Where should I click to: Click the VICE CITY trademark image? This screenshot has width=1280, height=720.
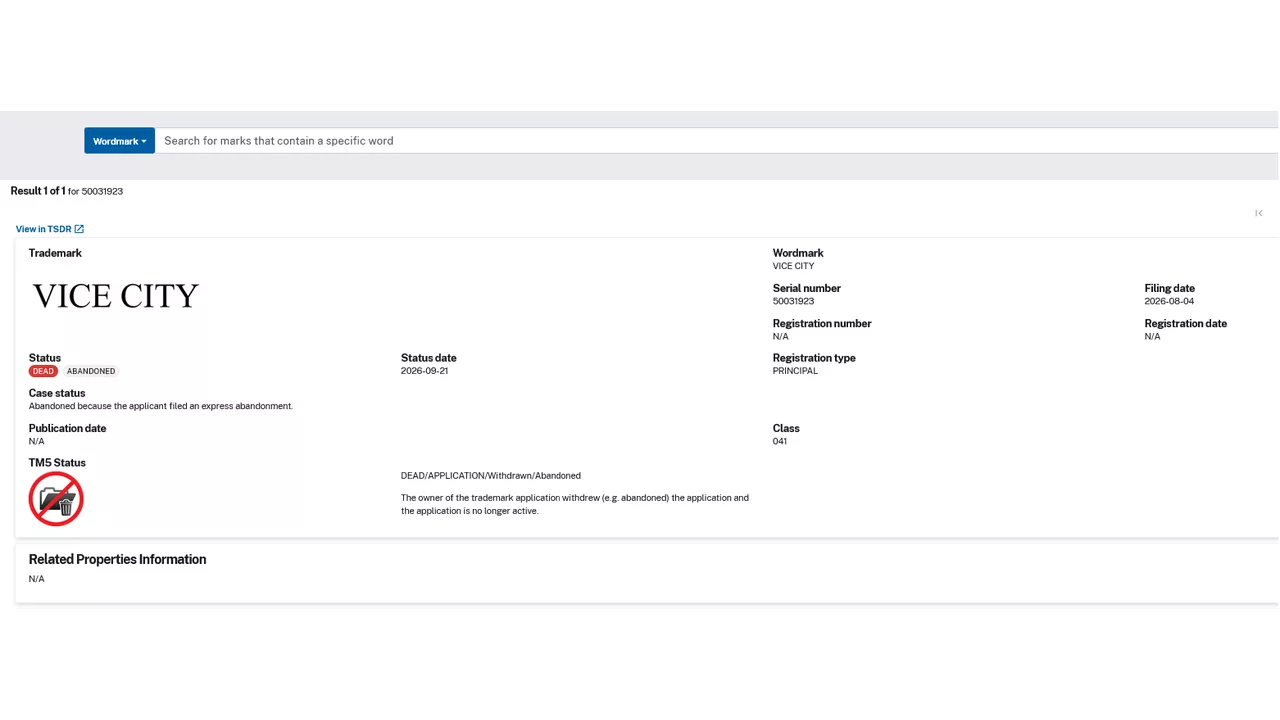[x=116, y=296]
